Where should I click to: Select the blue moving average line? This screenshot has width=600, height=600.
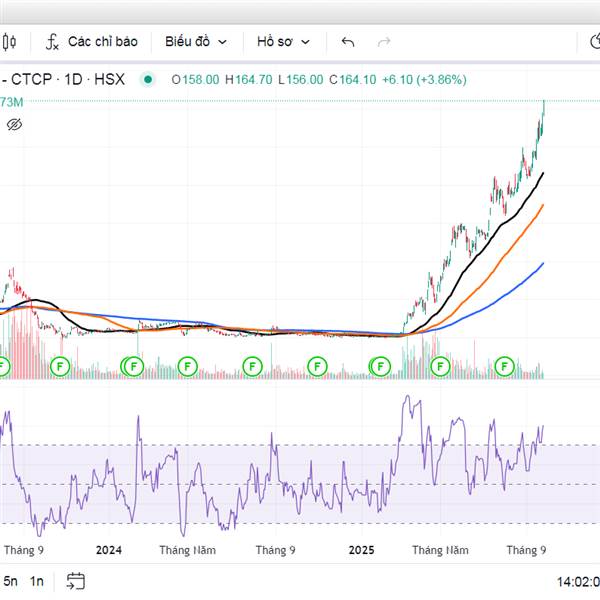pos(520,278)
